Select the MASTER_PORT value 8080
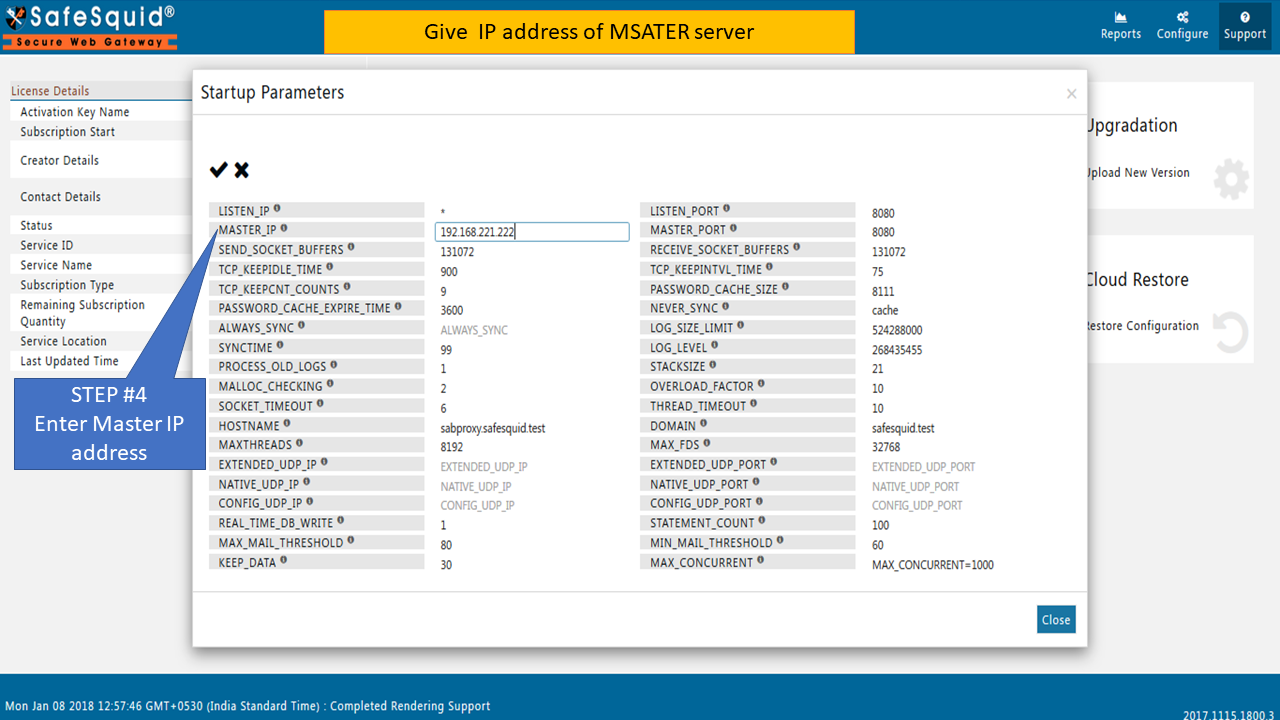The image size is (1280, 720). coord(883,232)
